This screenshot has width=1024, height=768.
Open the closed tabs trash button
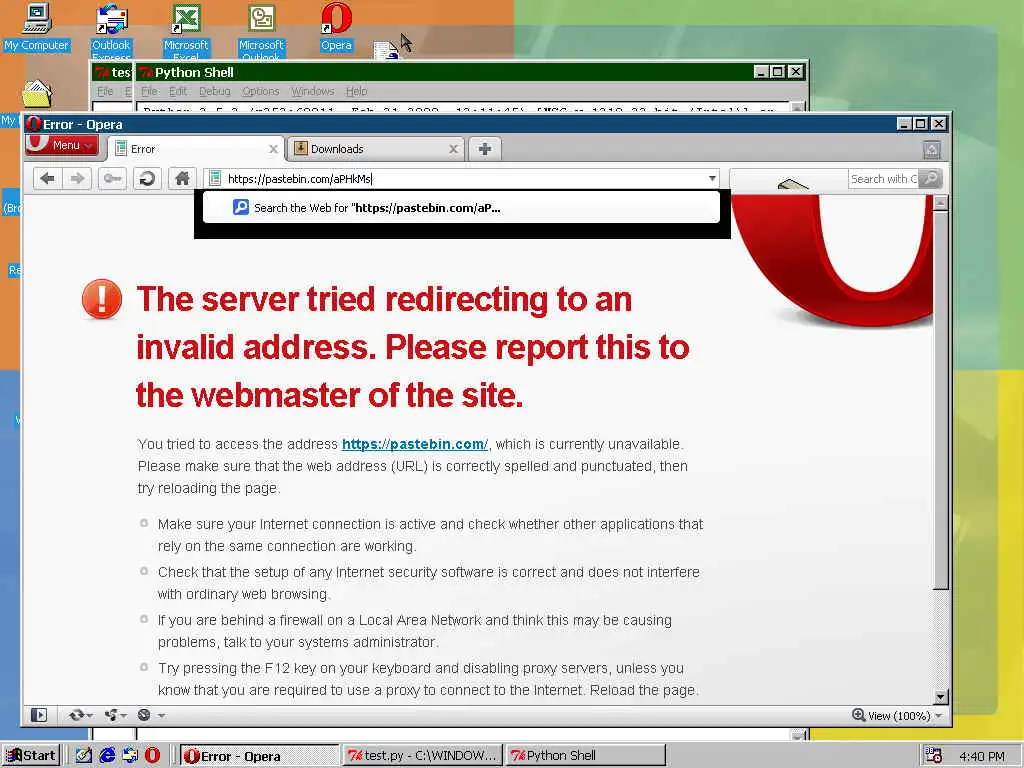(932, 150)
